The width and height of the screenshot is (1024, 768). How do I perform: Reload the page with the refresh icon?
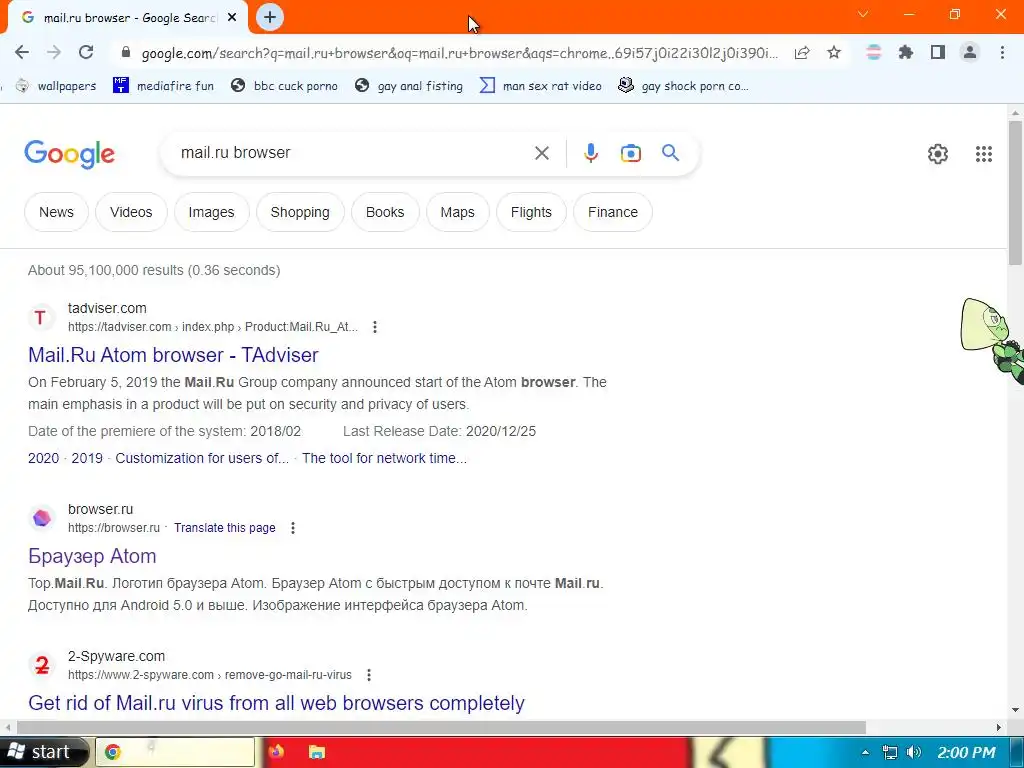(x=86, y=52)
